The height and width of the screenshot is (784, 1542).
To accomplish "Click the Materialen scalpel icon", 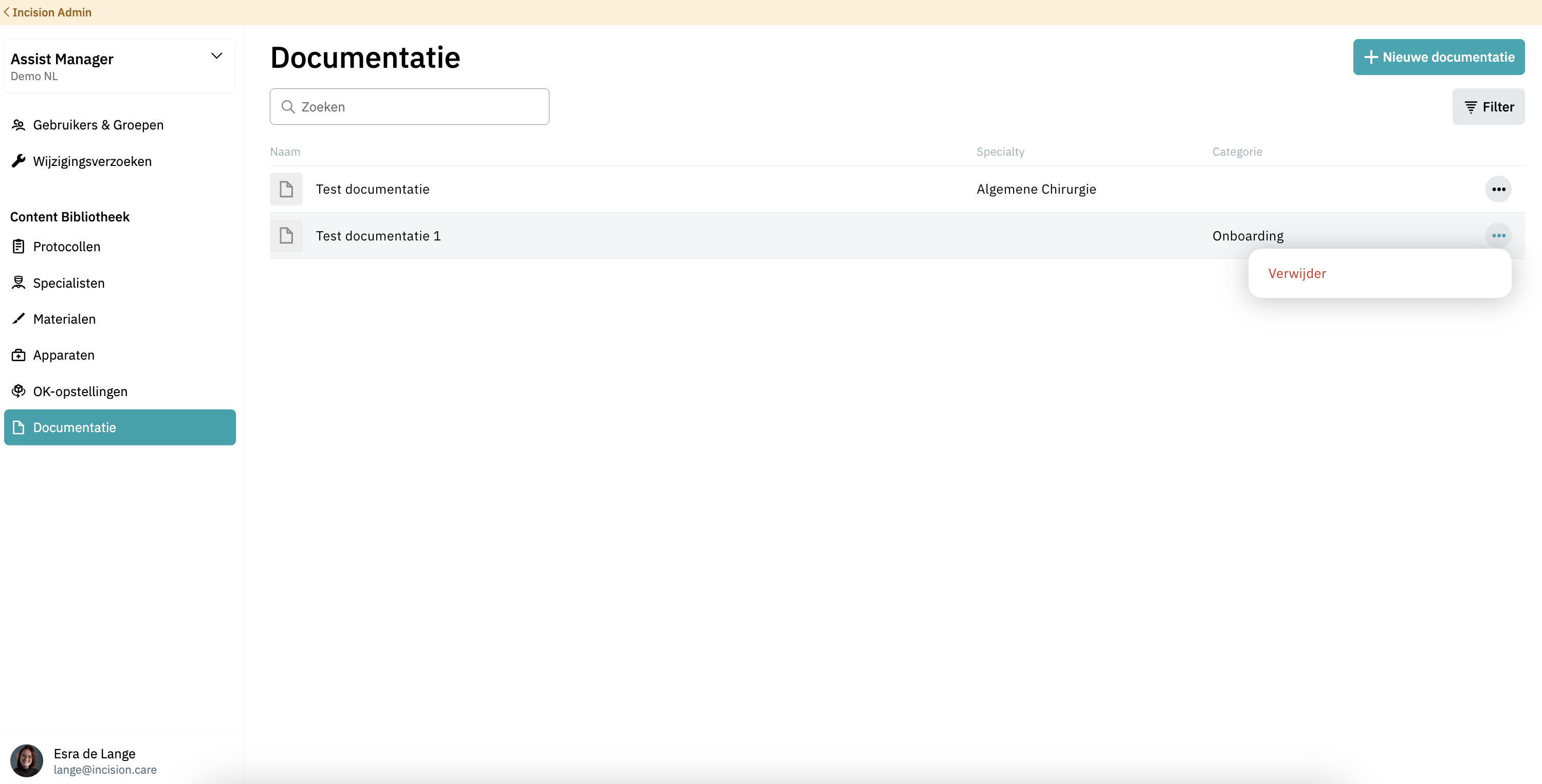I will pyautogui.click(x=19, y=319).
